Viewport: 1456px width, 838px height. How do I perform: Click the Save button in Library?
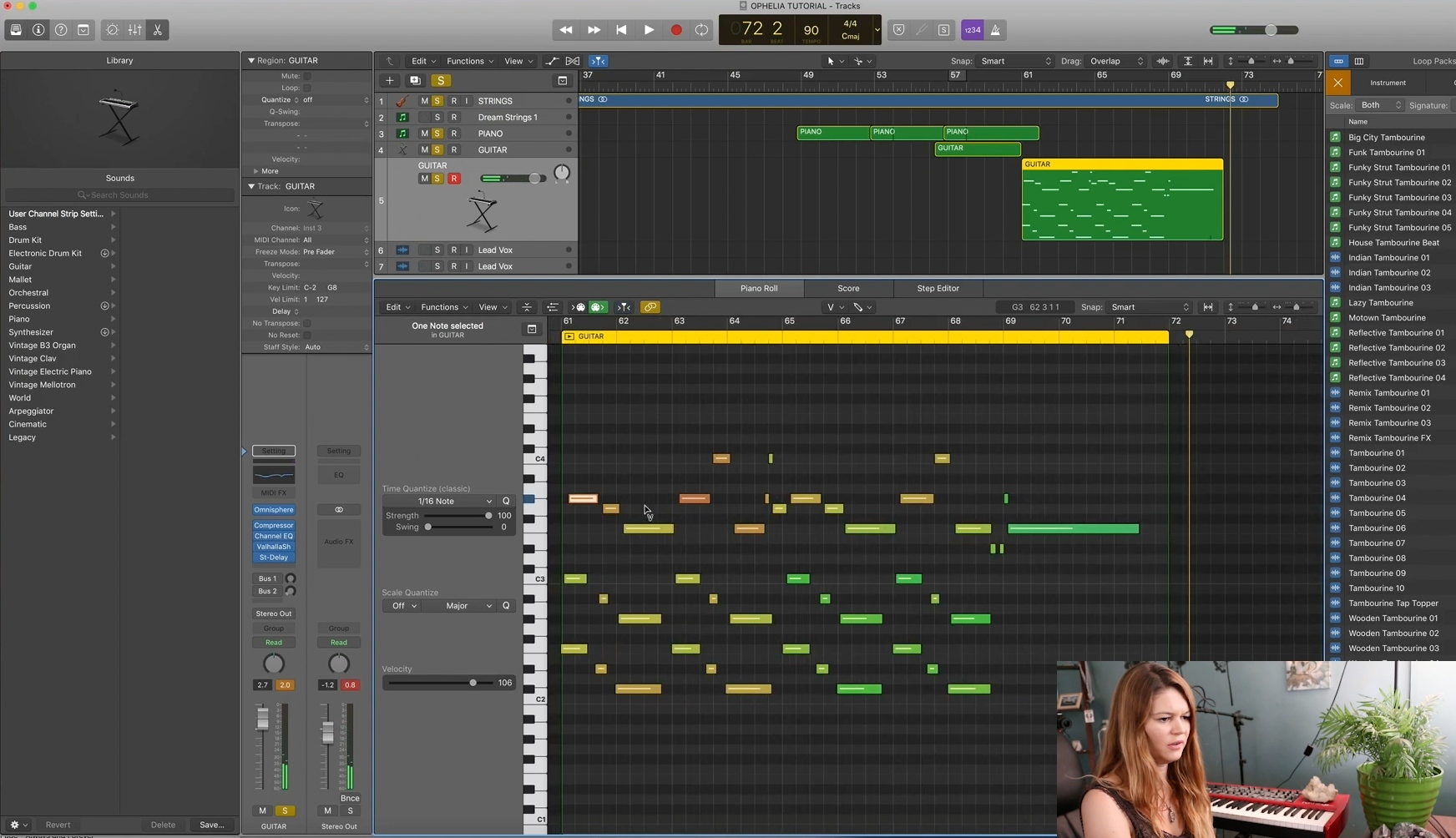point(211,825)
